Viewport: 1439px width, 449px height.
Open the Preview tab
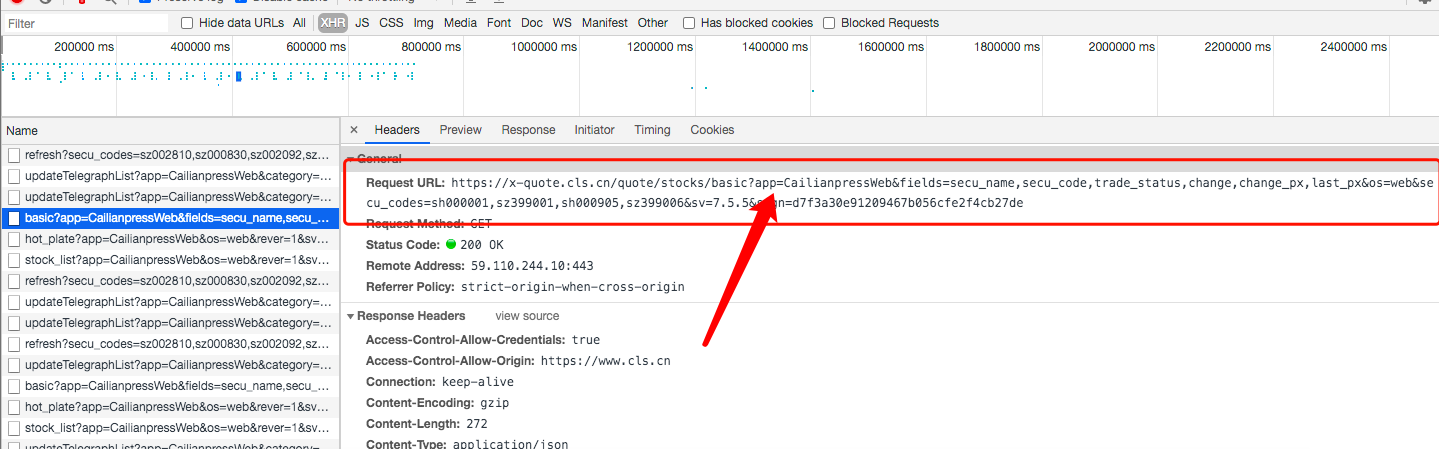(461, 130)
